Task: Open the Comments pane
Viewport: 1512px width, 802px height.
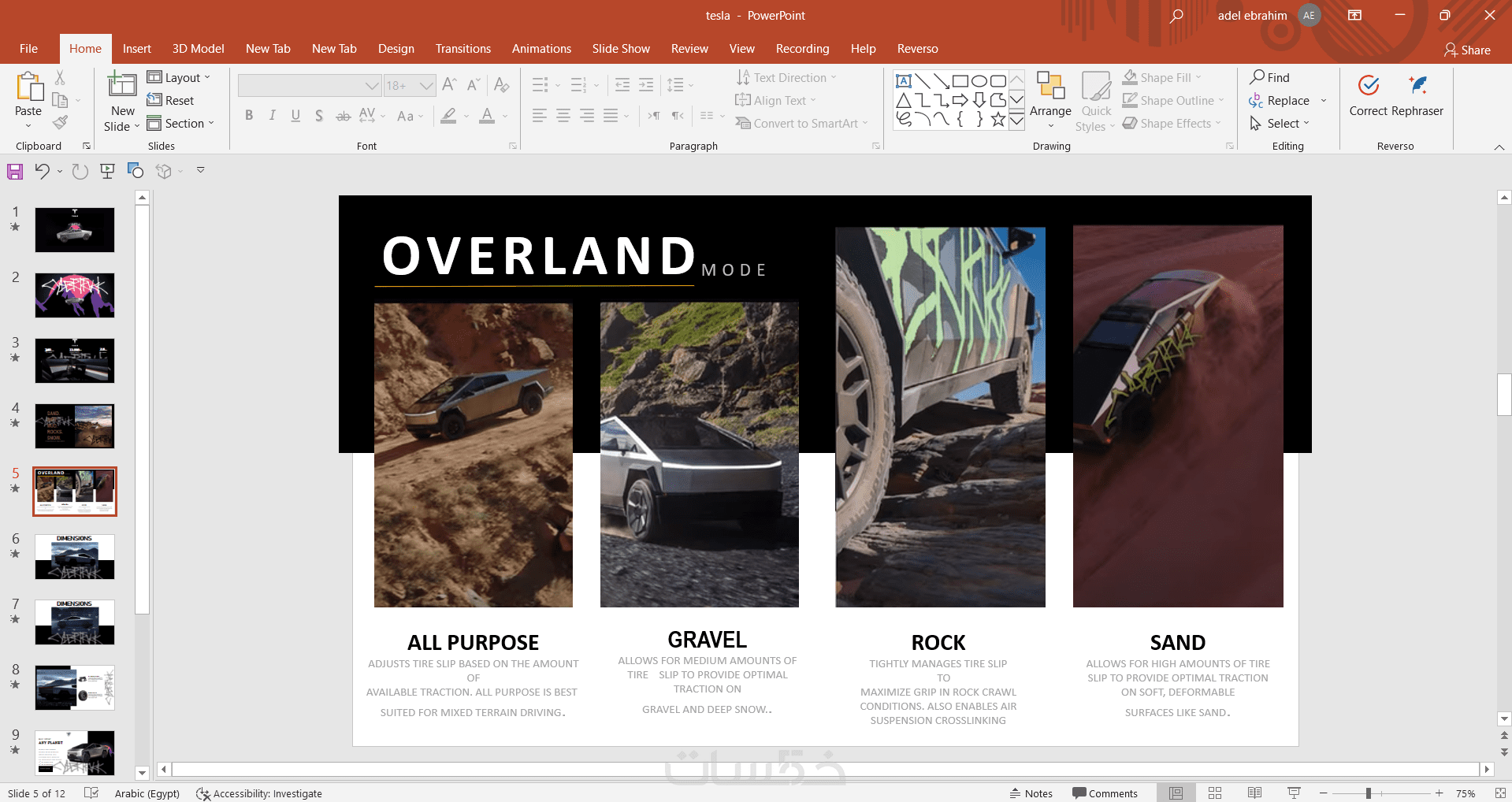Action: coord(1105,793)
